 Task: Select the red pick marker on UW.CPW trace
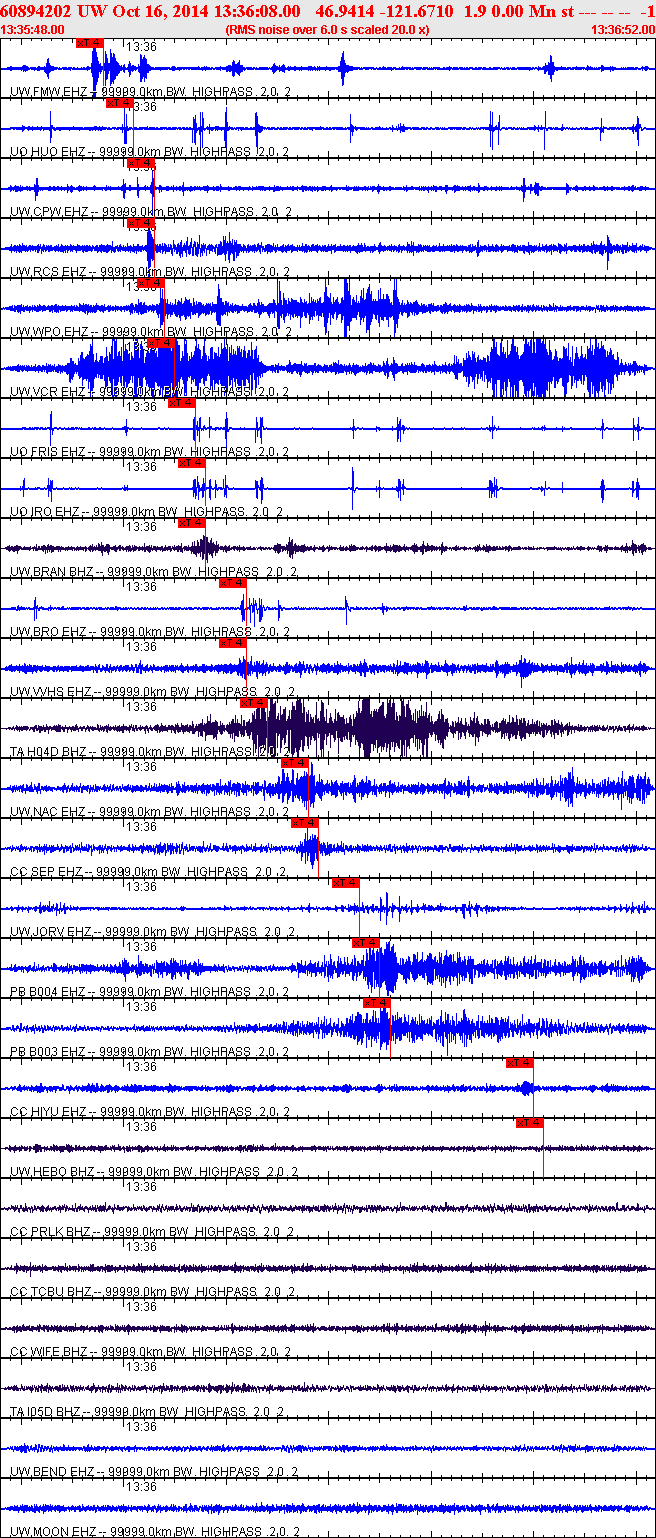click(x=141, y=163)
